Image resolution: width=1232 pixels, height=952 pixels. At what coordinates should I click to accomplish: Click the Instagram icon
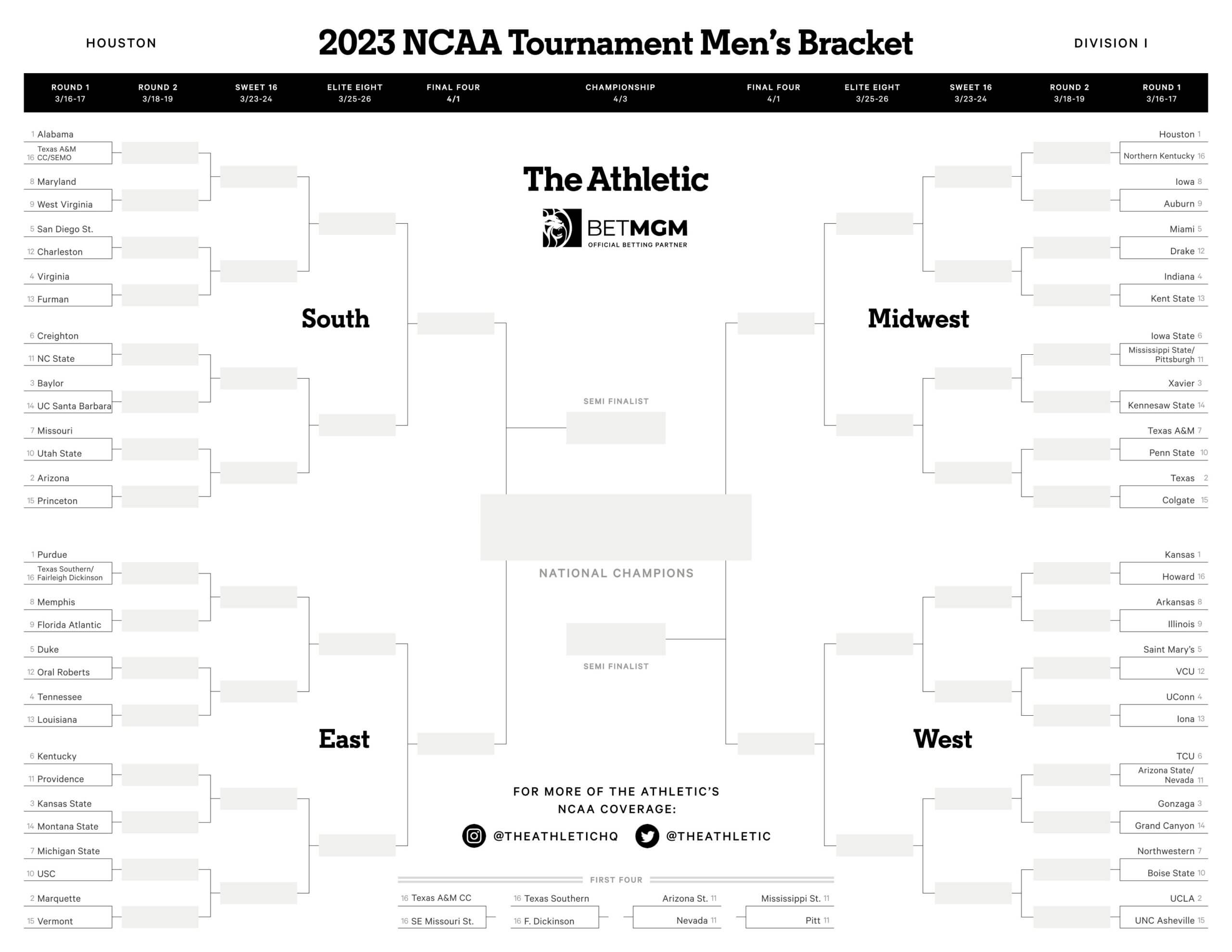pyautogui.click(x=474, y=836)
